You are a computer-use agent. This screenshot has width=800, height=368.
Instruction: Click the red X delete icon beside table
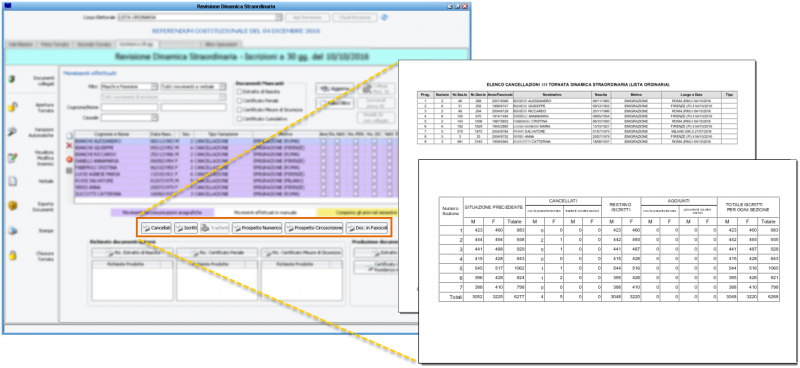(x=69, y=146)
